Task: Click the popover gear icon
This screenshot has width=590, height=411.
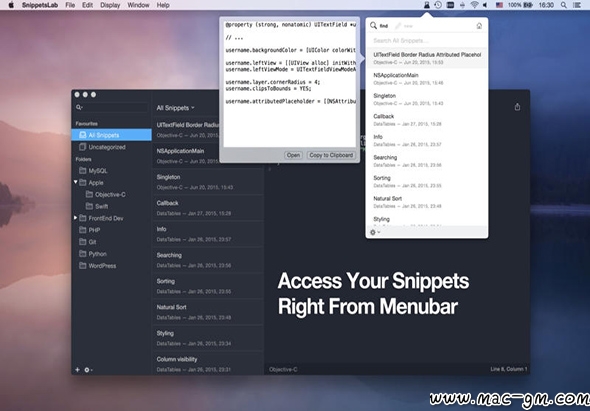Action: 375,232
